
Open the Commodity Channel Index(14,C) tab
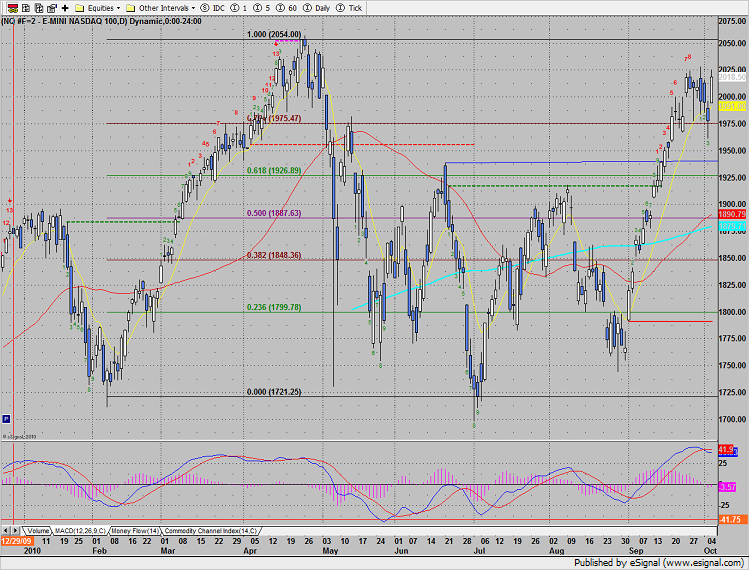coord(211,531)
